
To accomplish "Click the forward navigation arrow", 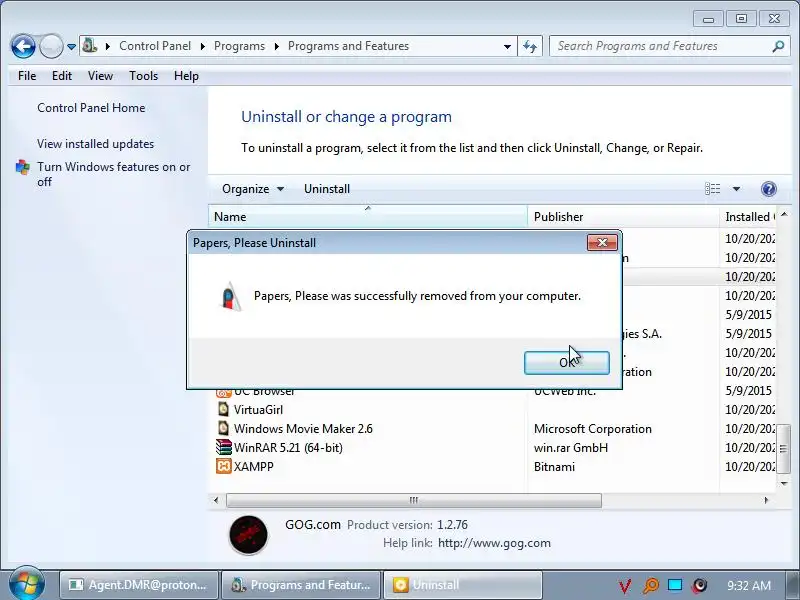I will click(x=51, y=46).
